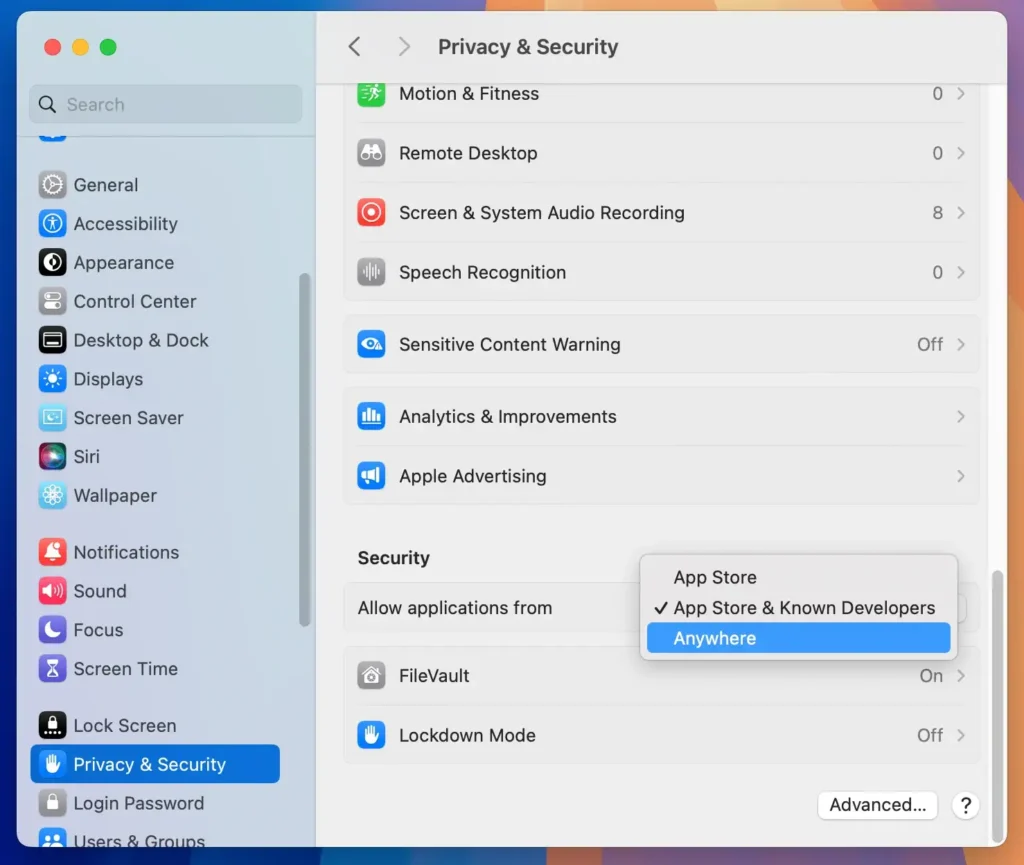Viewport: 1024px width, 865px height.
Task: Expand Motion & Fitness chevron
Action: coord(961,94)
